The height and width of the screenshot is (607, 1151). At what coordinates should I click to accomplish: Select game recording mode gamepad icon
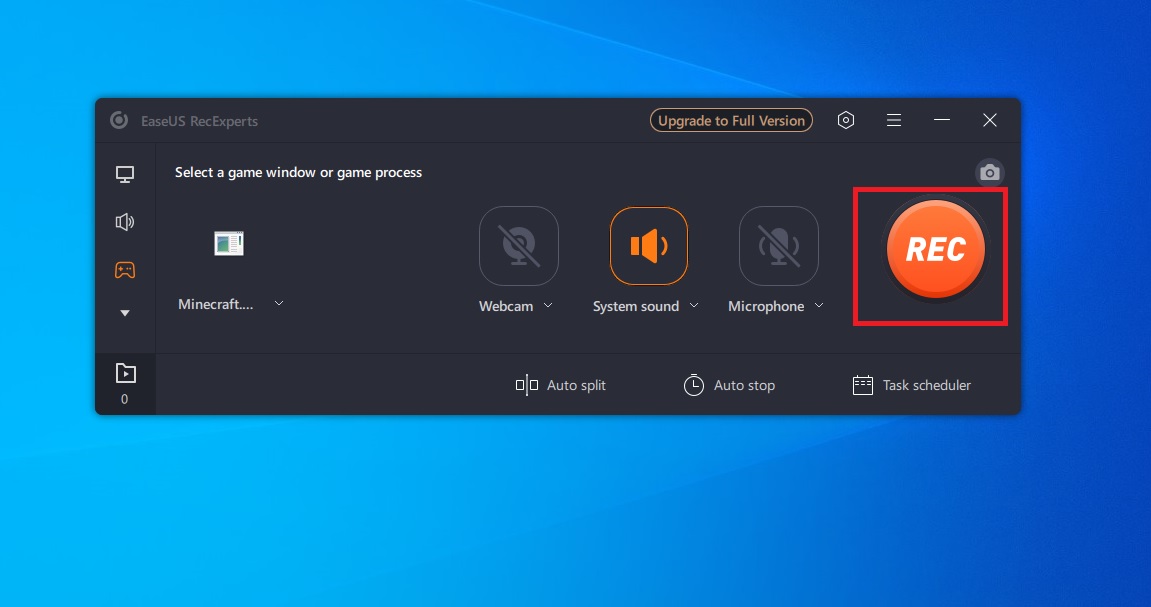[125, 270]
